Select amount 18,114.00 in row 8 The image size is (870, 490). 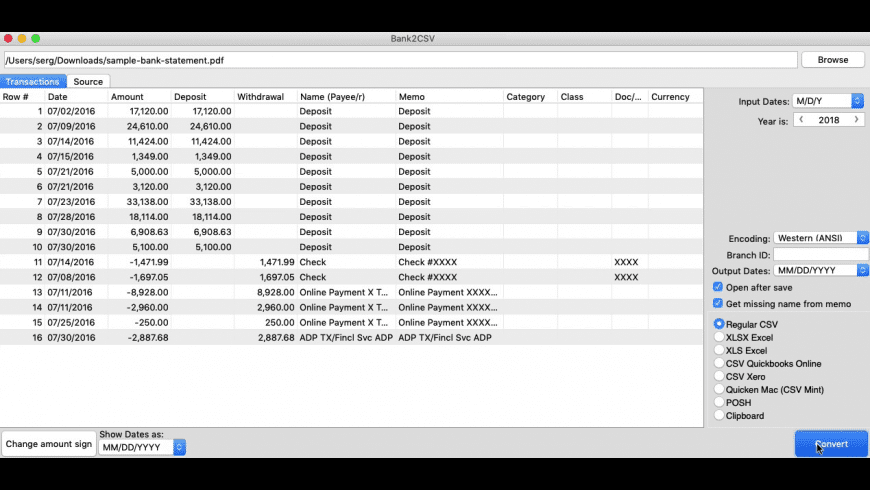coord(148,216)
